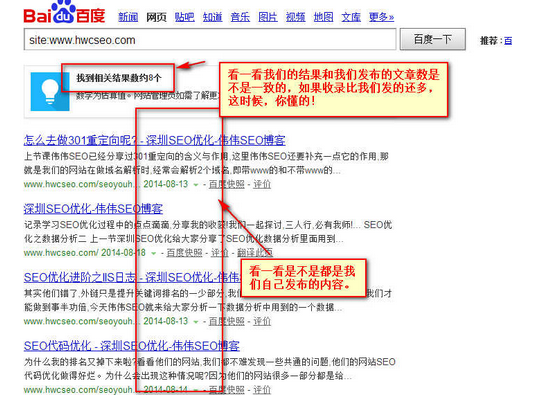This screenshot has height=395, width=560.
Task: Click the blue lightbulb tip icon
Action: click(50, 91)
